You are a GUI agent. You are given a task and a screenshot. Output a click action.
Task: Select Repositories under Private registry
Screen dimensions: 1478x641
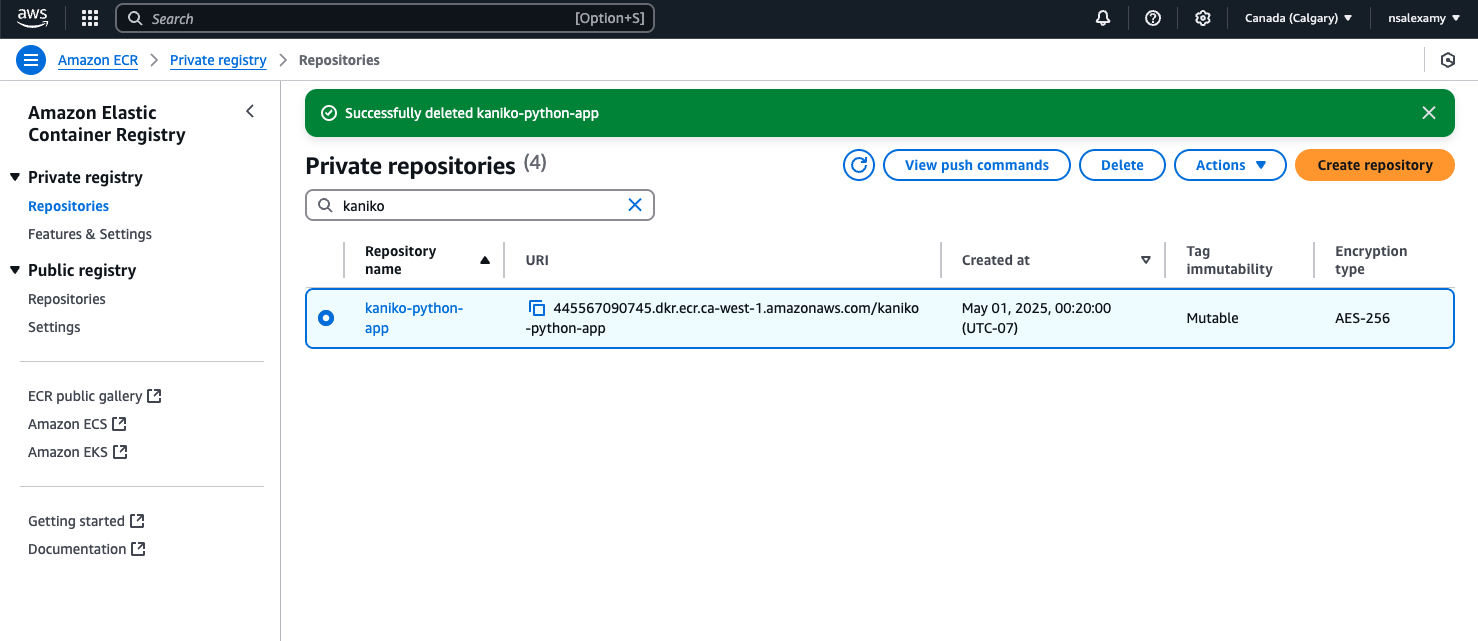[69, 206]
